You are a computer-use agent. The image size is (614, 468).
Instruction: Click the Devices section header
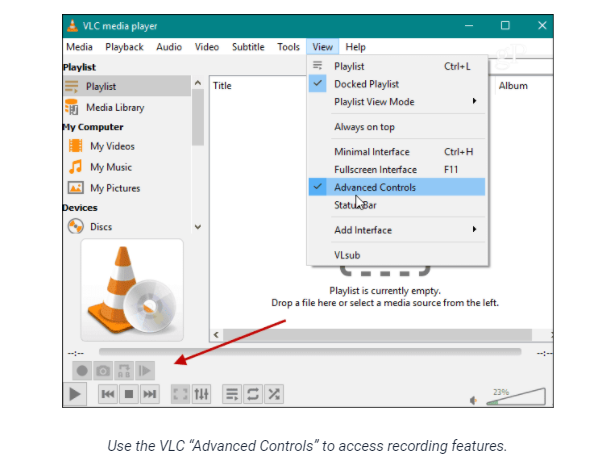[x=80, y=208]
